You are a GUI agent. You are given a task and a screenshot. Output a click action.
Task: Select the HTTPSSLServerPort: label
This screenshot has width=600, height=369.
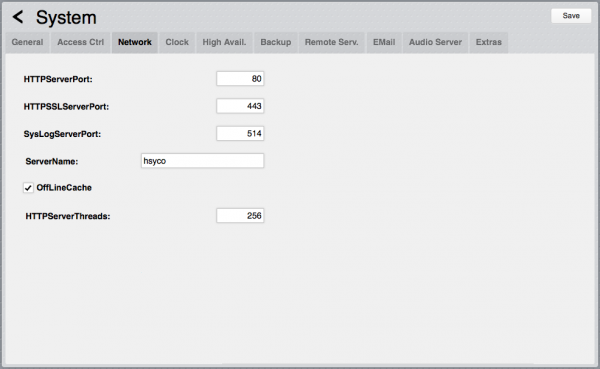[x=66, y=107]
